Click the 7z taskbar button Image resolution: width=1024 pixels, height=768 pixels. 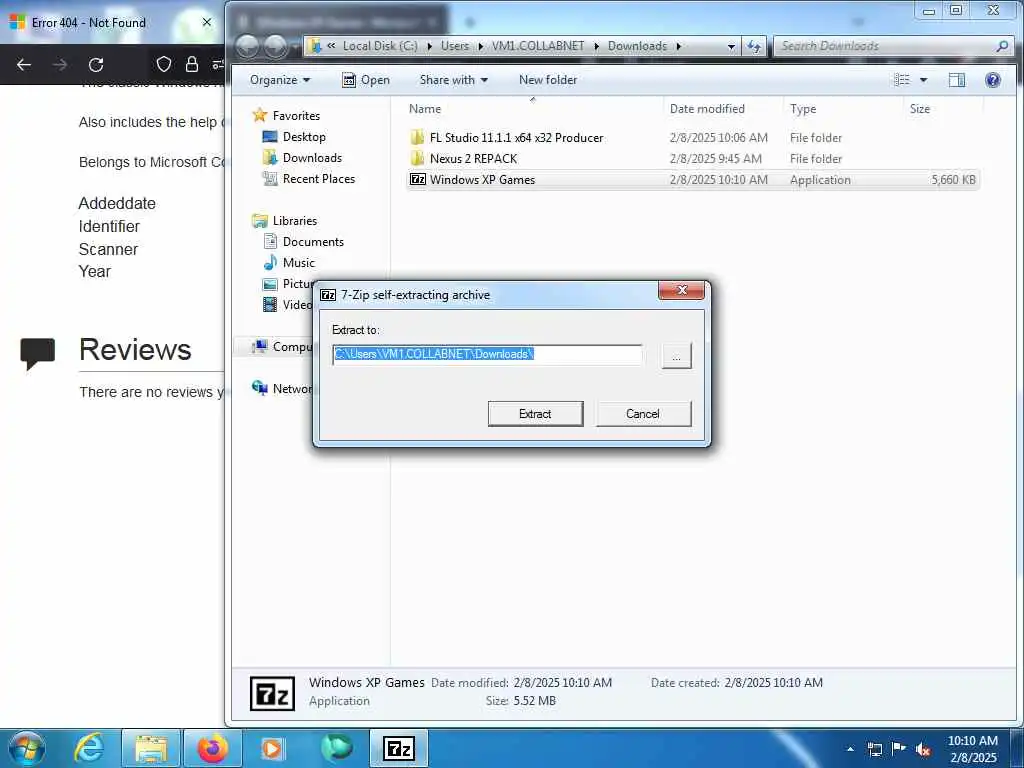click(x=399, y=748)
